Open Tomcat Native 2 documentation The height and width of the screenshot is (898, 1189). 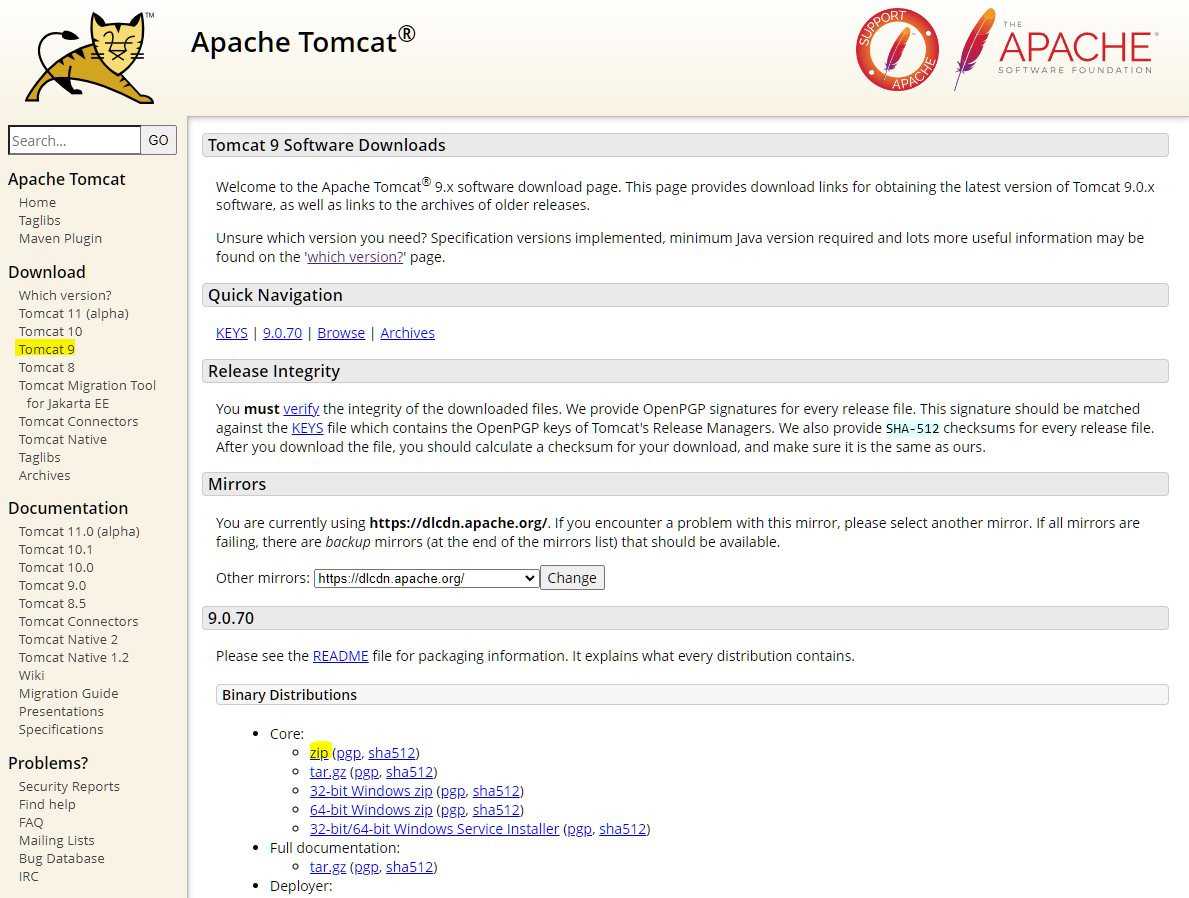(68, 639)
